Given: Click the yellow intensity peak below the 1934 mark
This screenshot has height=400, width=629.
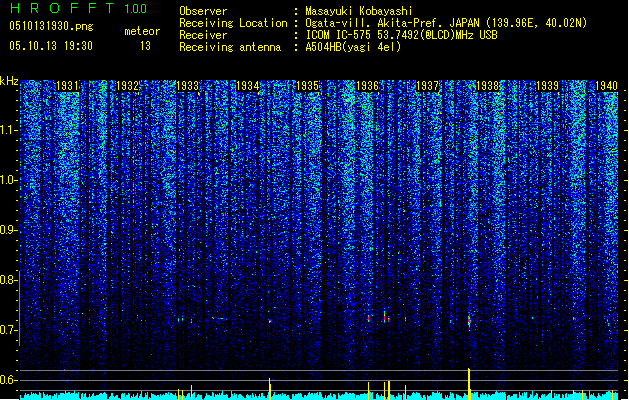Looking at the screenshot, I should coord(270,388).
